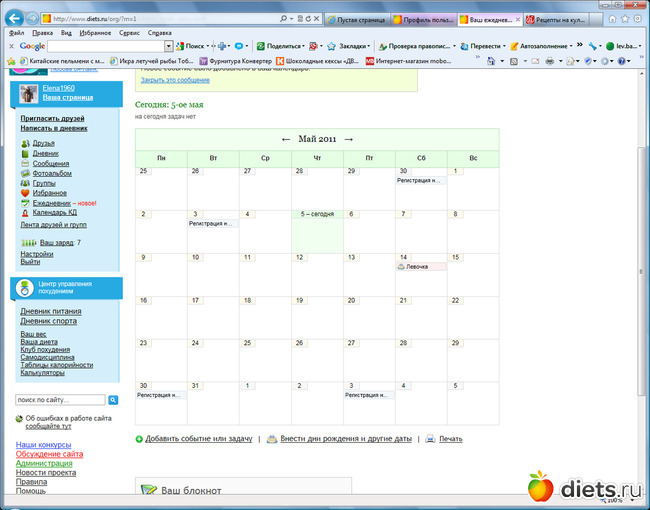650x510 pixels.
Task: Click the Friends (Друзья) sidebar icon
Action: click(x=25, y=143)
